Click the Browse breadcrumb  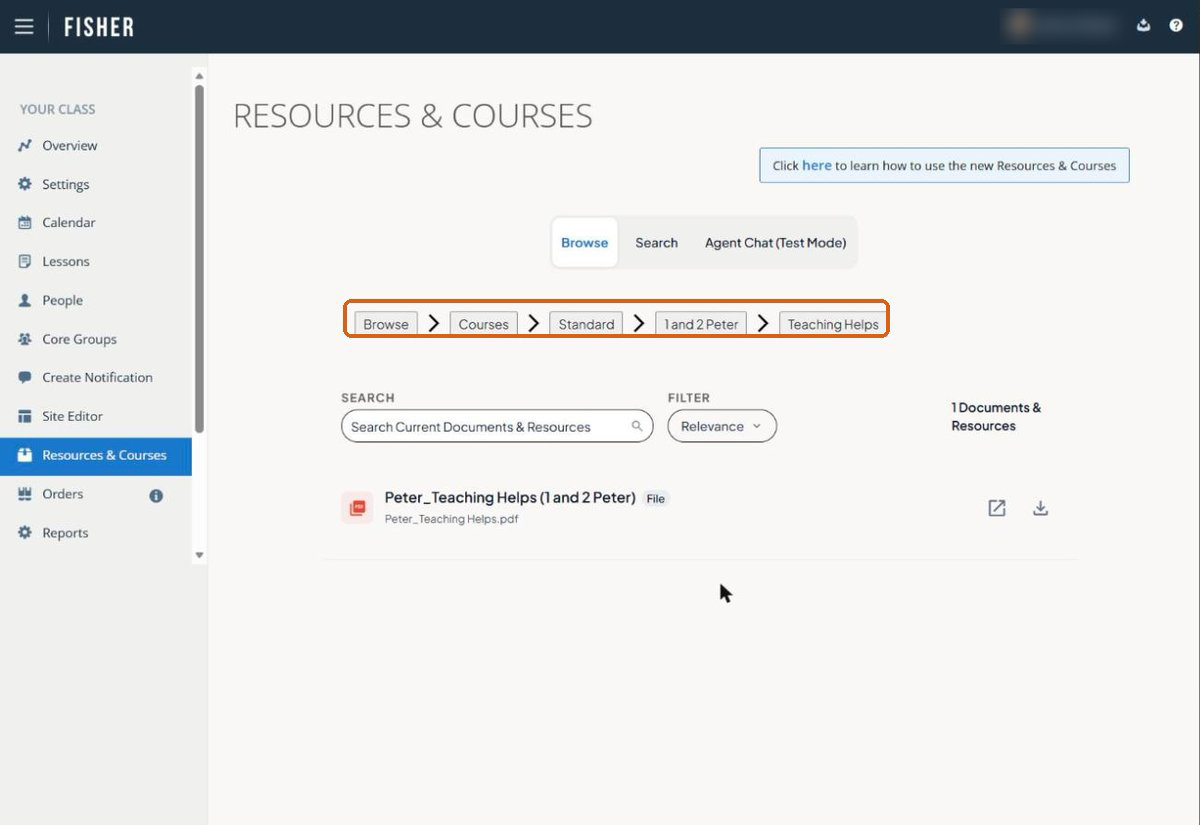(386, 324)
